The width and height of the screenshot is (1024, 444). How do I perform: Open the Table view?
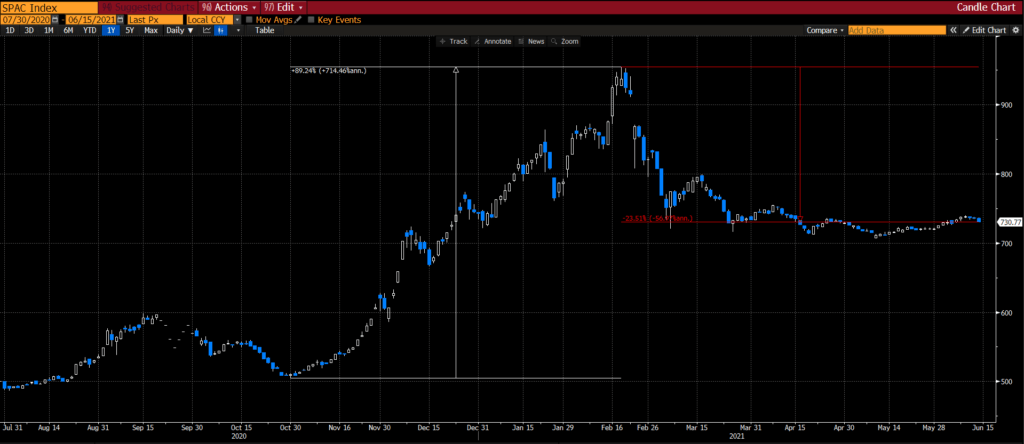pos(264,30)
